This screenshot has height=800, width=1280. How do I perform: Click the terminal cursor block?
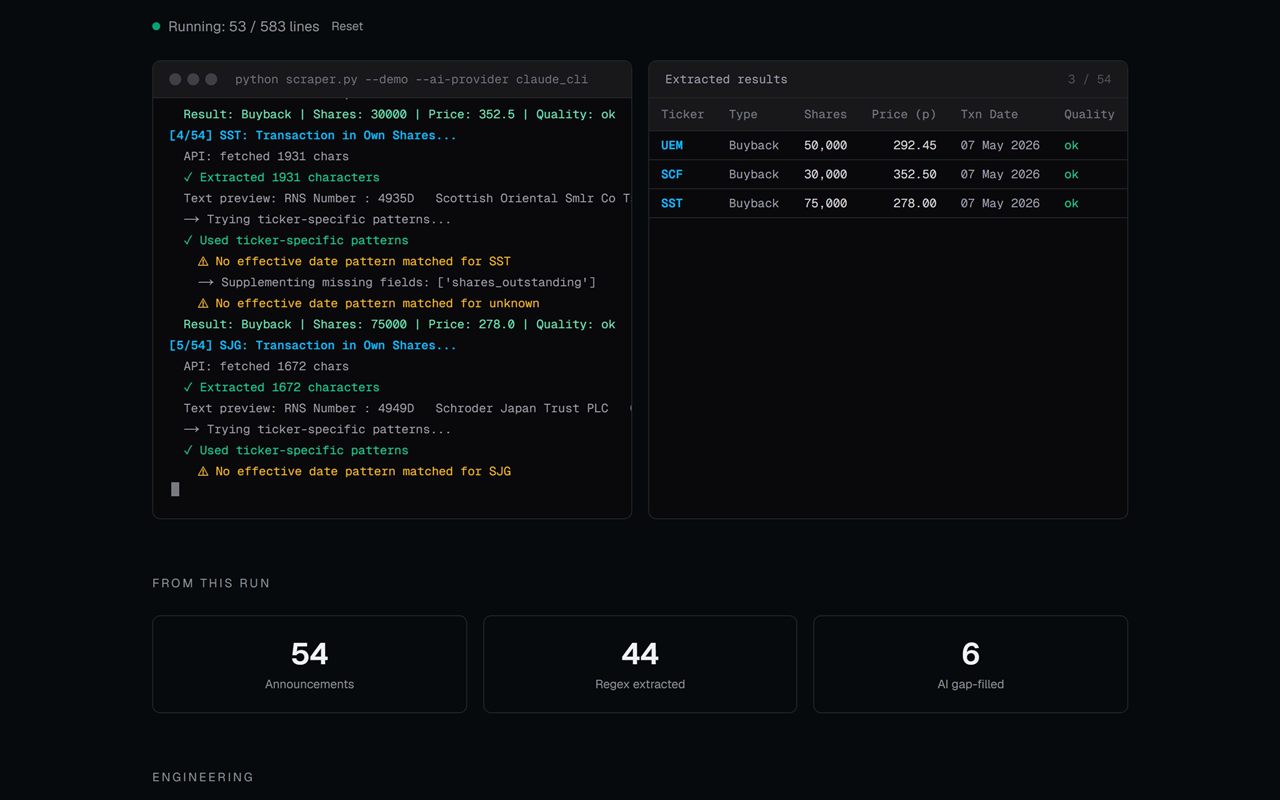coord(175,489)
